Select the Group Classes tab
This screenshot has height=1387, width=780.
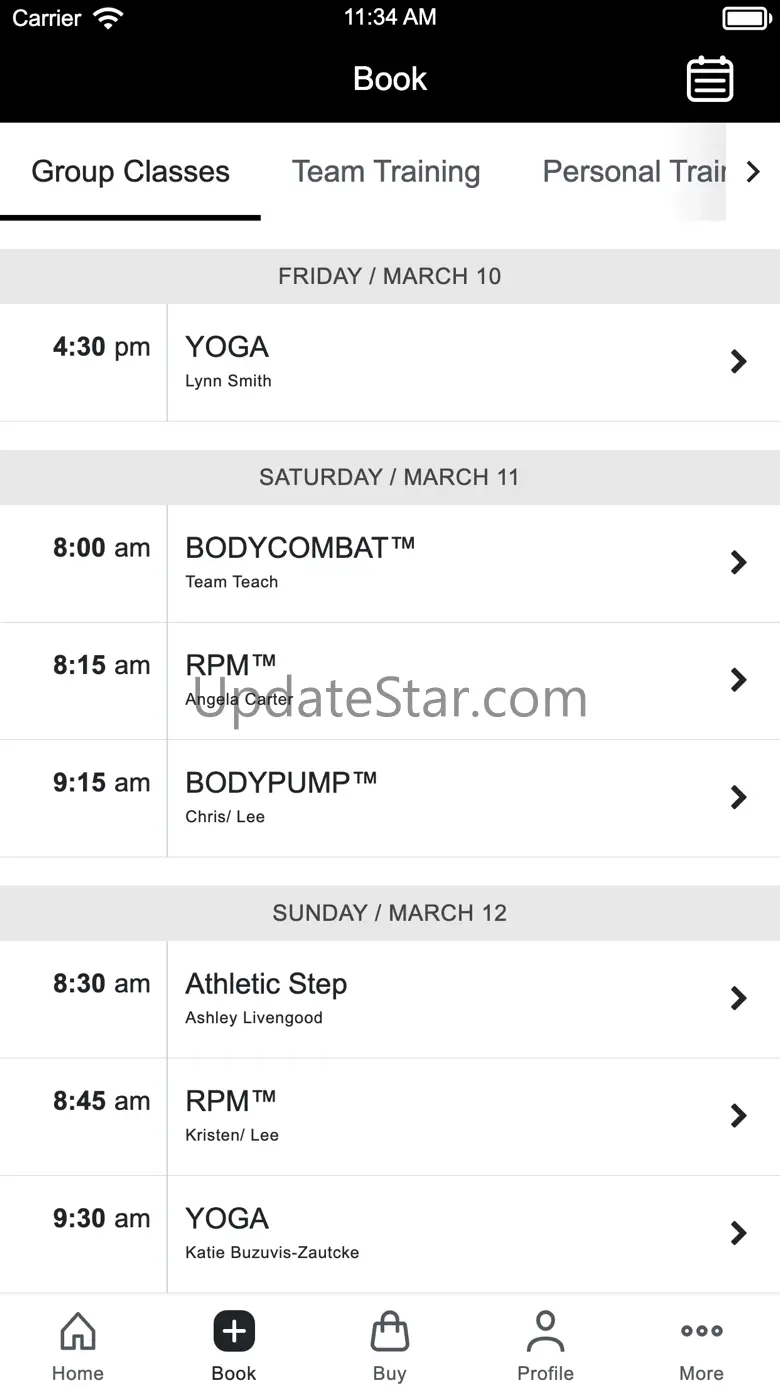tap(130, 172)
